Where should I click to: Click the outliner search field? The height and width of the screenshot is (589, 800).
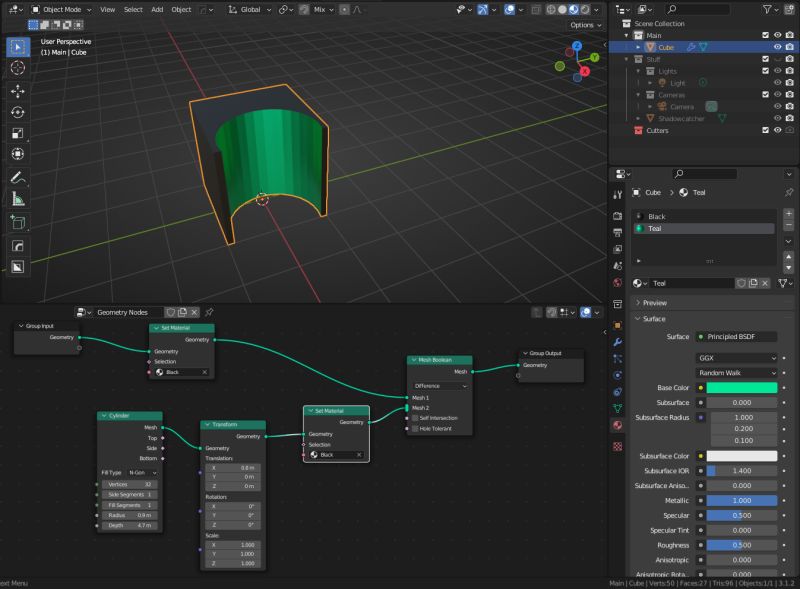pos(698,9)
